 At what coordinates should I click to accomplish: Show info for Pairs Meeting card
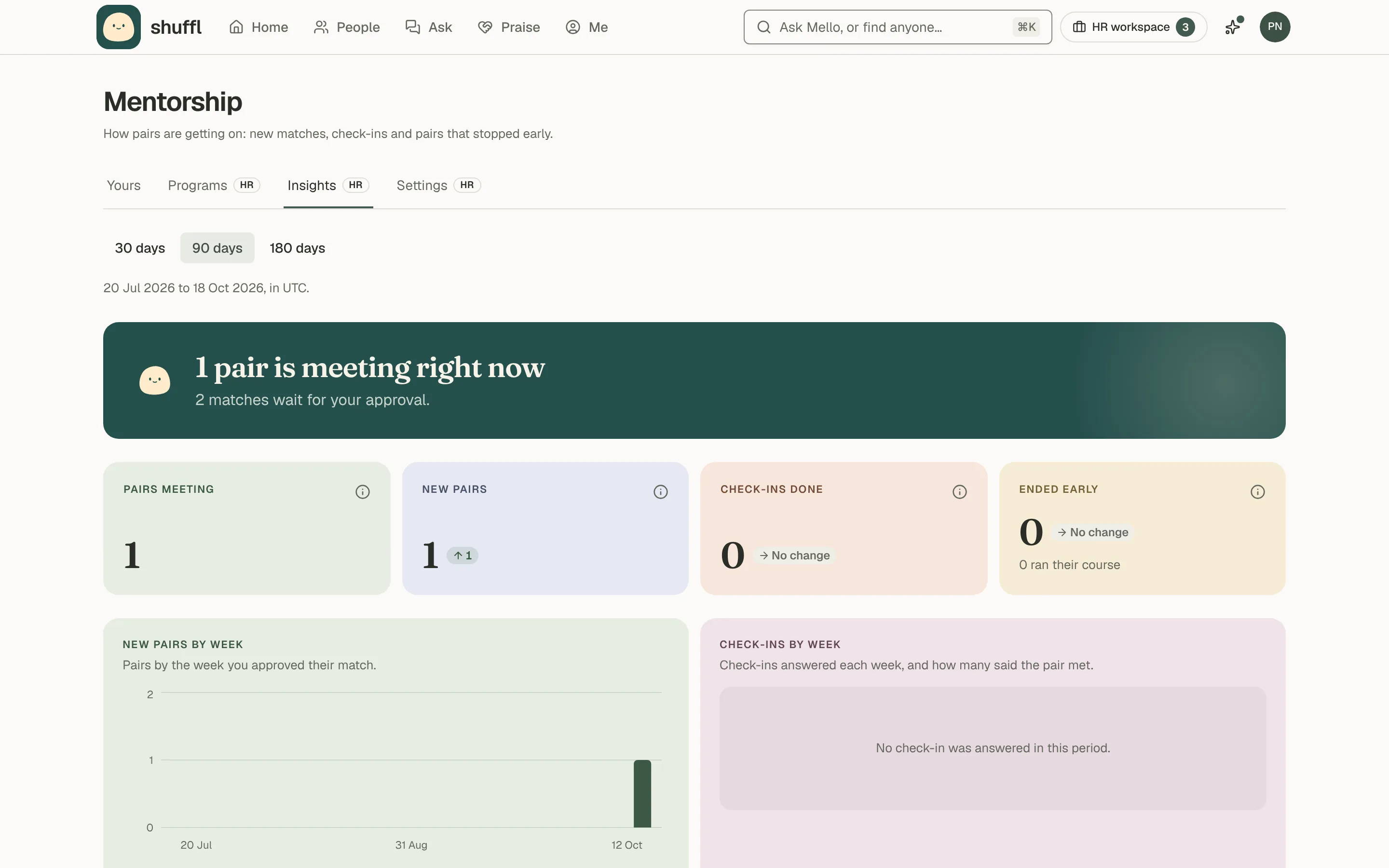(x=362, y=492)
